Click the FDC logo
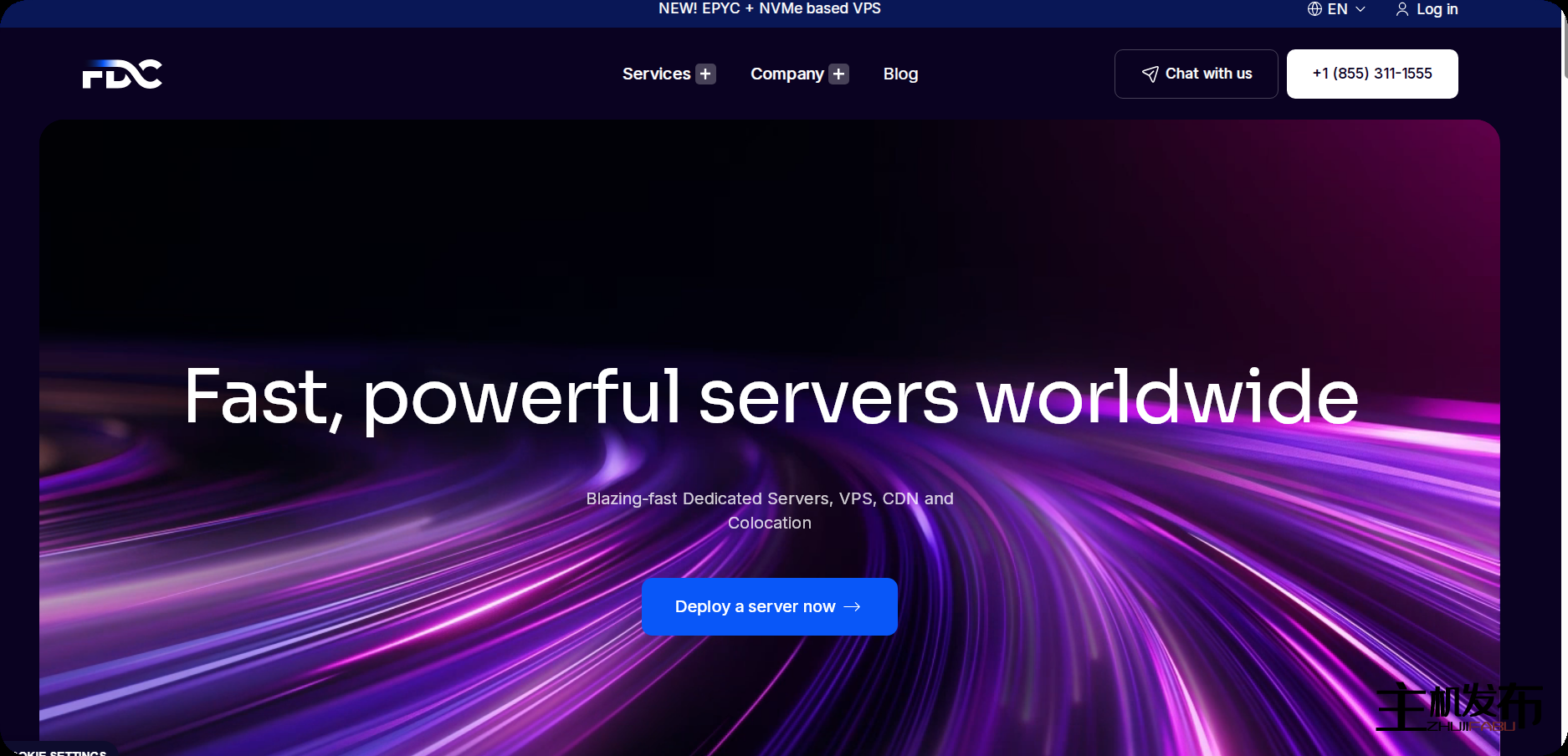 [x=122, y=74]
